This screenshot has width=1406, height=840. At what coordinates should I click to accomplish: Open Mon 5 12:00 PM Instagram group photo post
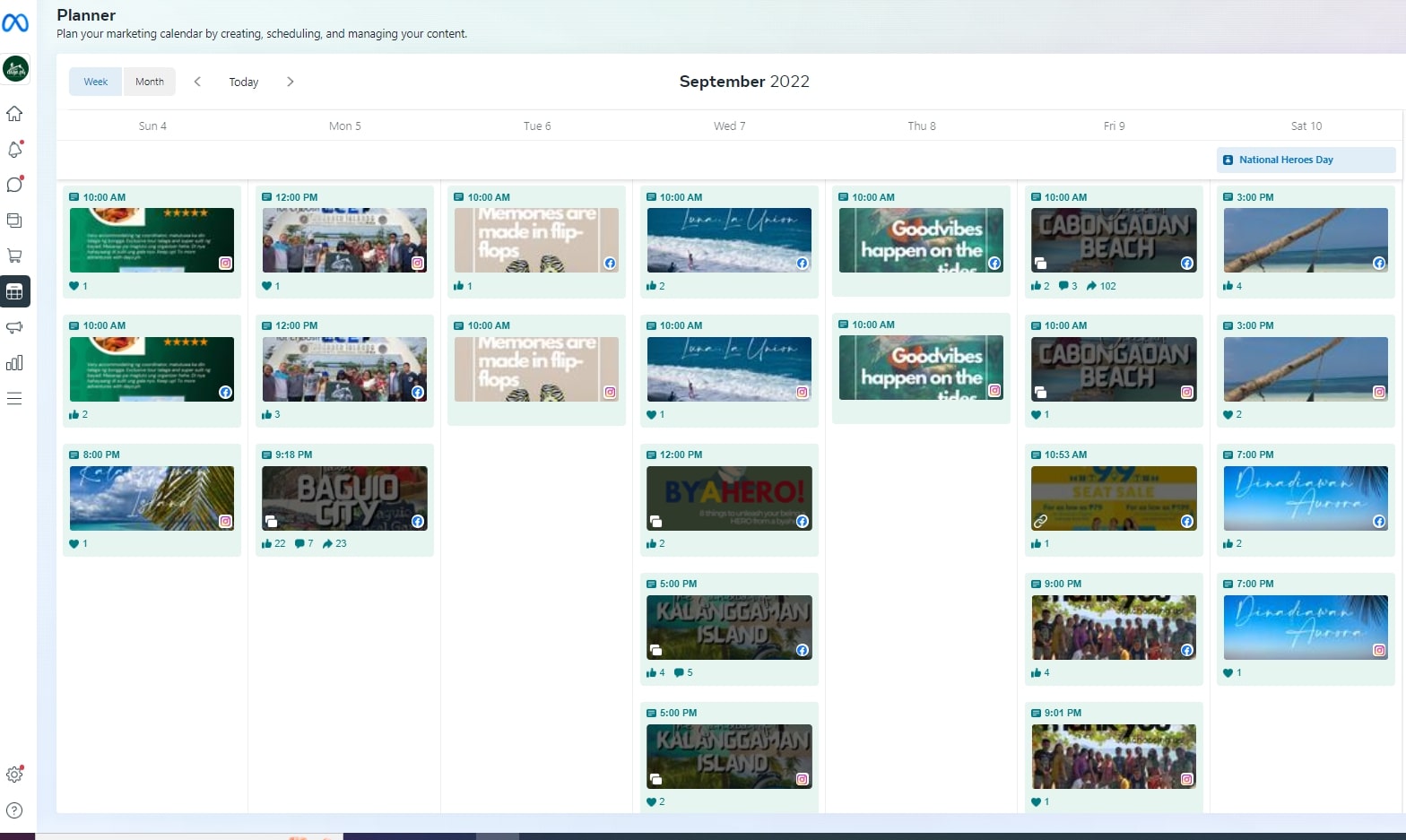(x=344, y=240)
